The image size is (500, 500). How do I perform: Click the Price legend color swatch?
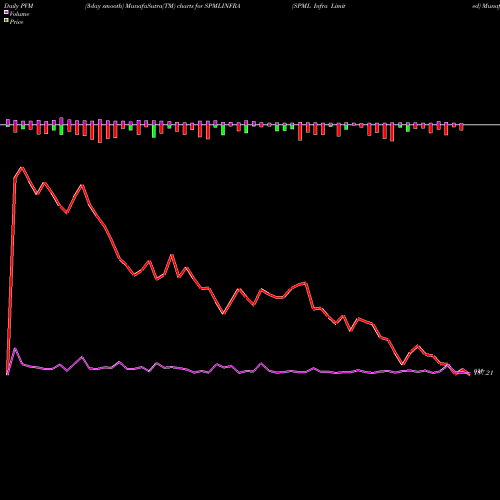click(x=6, y=21)
